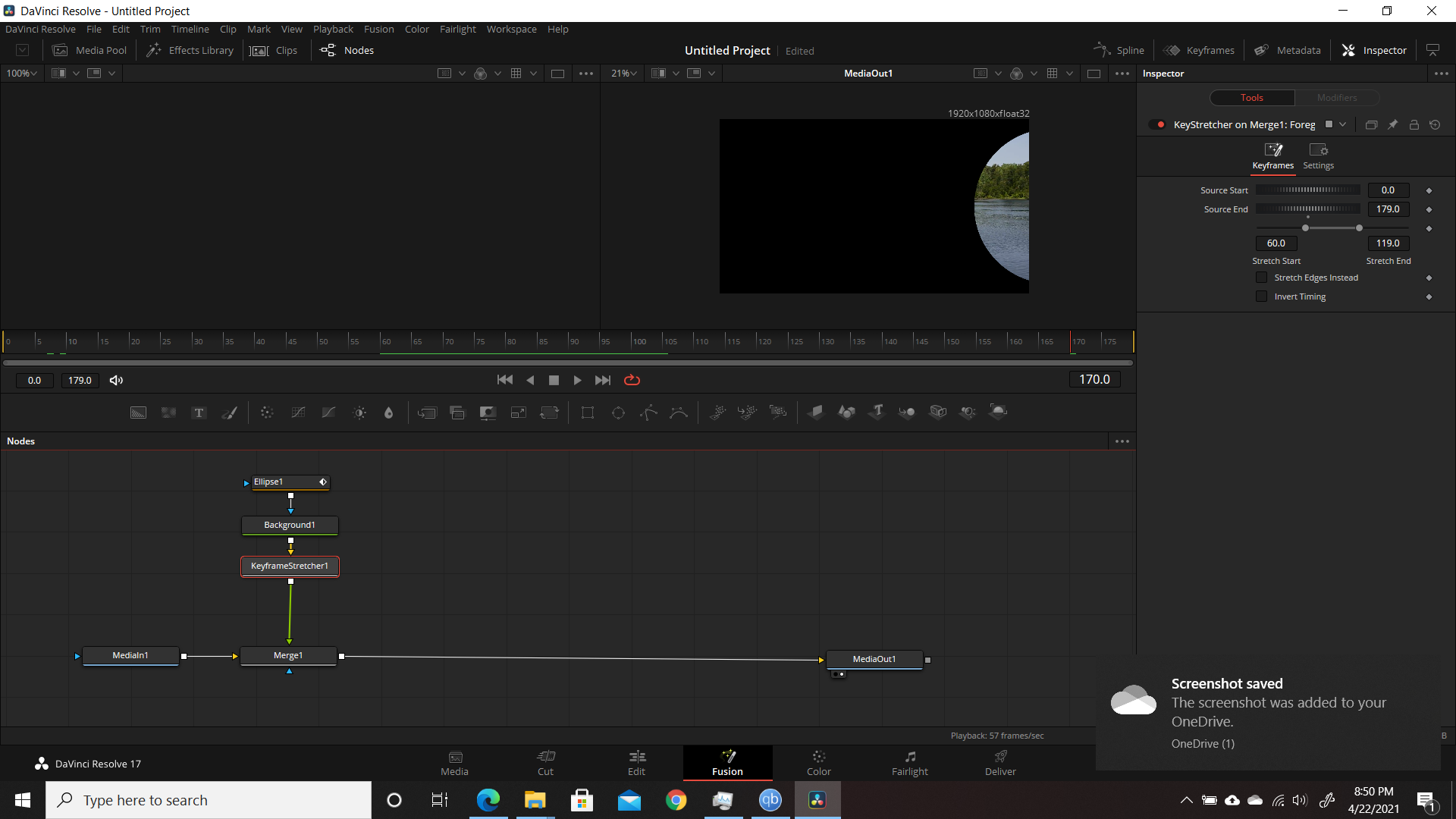Viewport: 1456px width, 819px height.
Task: Open the Metadata panel
Action: click(1288, 50)
